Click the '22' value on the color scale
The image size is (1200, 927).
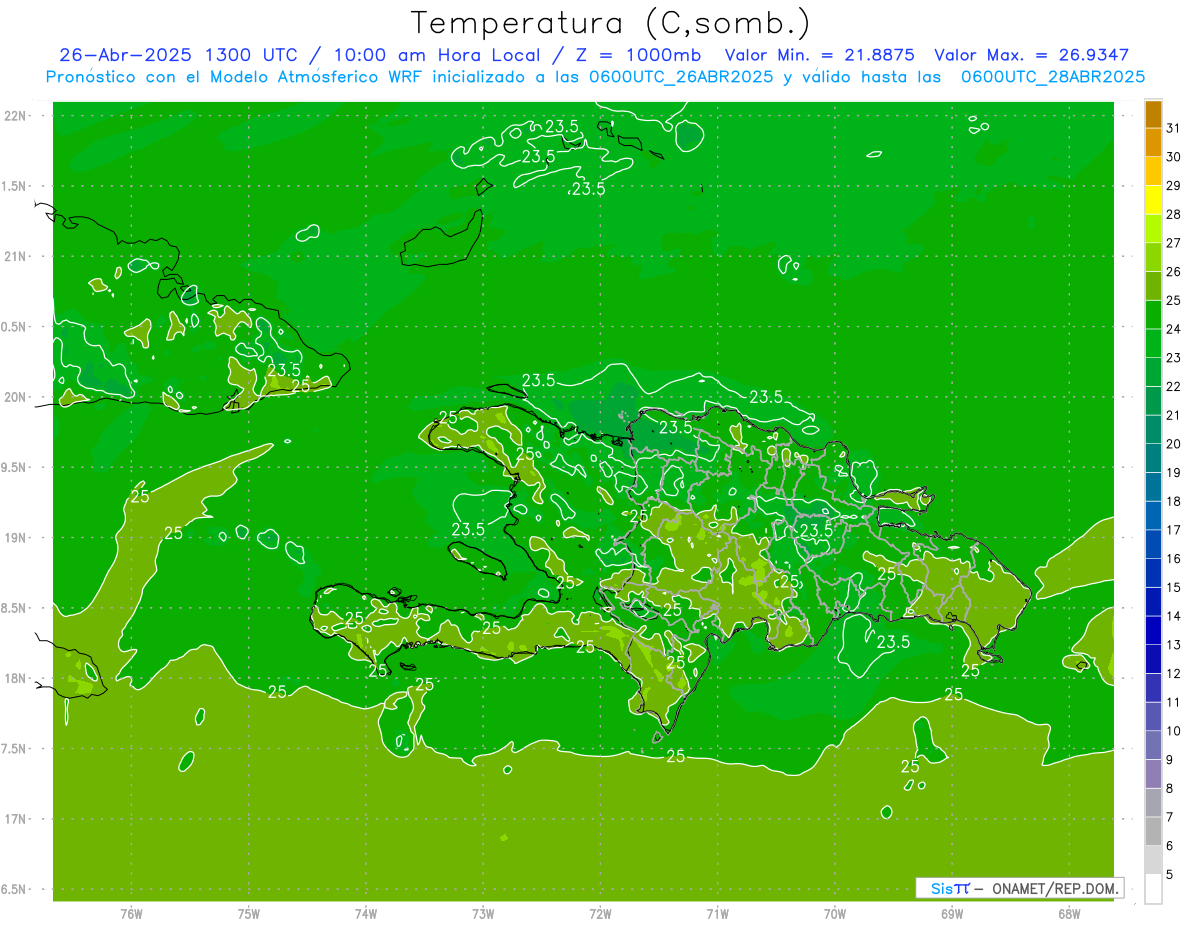point(1173,386)
